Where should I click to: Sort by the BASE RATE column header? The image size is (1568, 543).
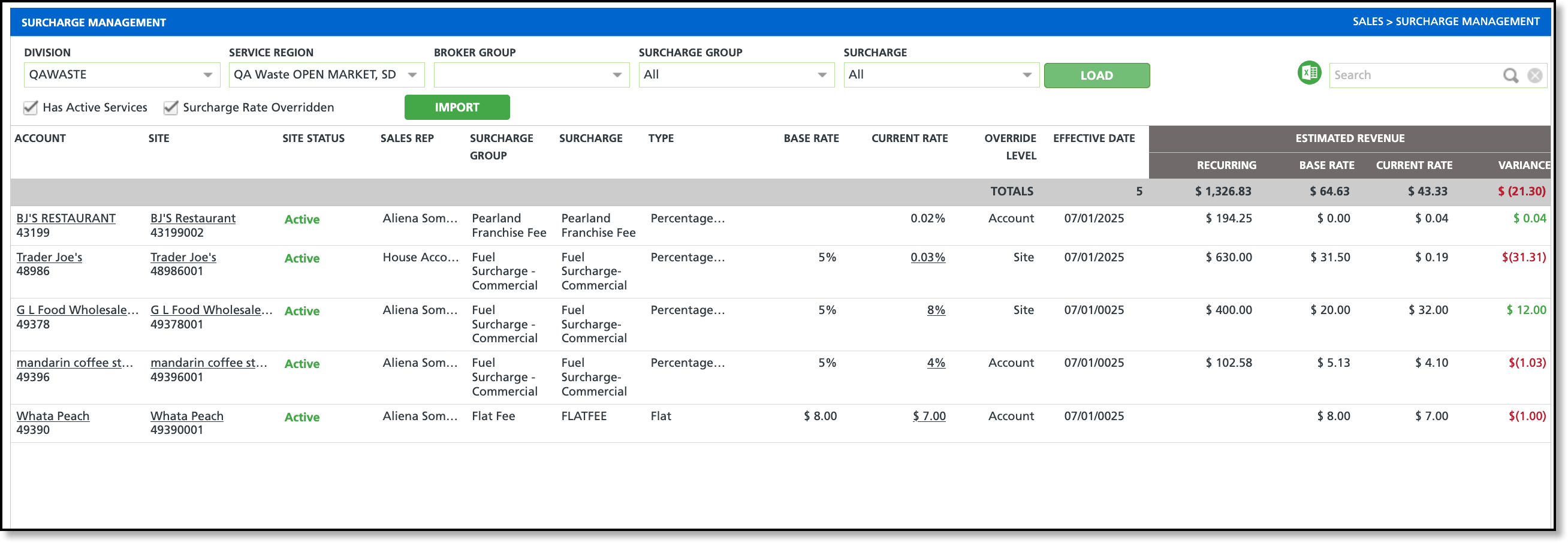point(812,139)
